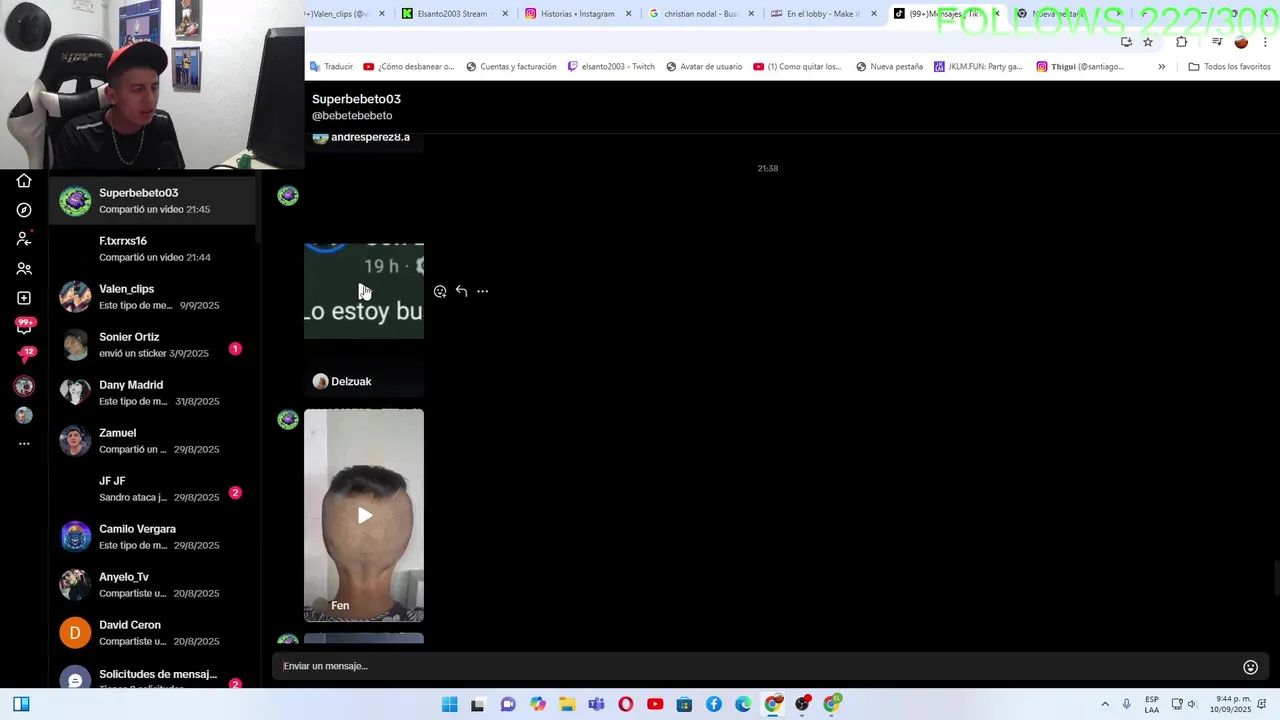Reply to the hovered video message
This screenshot has height=720, width=1280.
pos(461,291)
